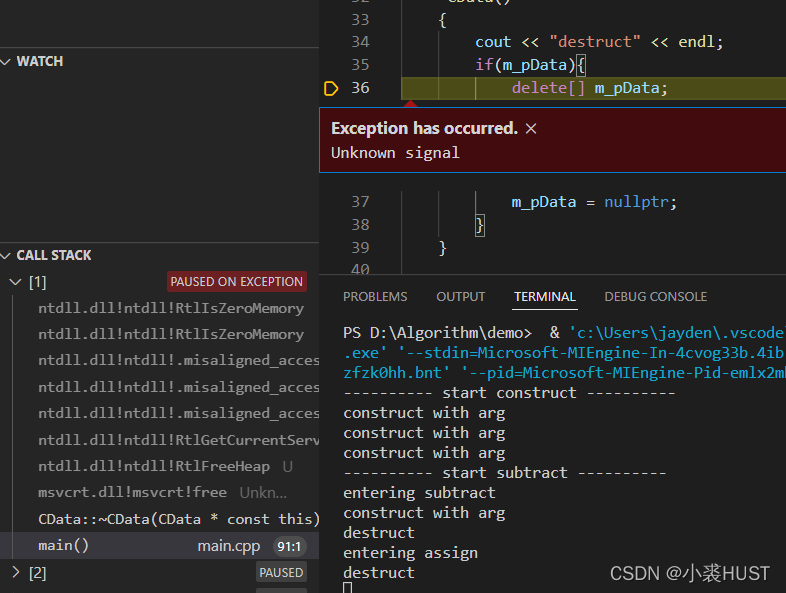This screenshot has width=786, height=593.
Task: Click the main.cpp 91:1 location badge
Action: (x=290, y=546)
